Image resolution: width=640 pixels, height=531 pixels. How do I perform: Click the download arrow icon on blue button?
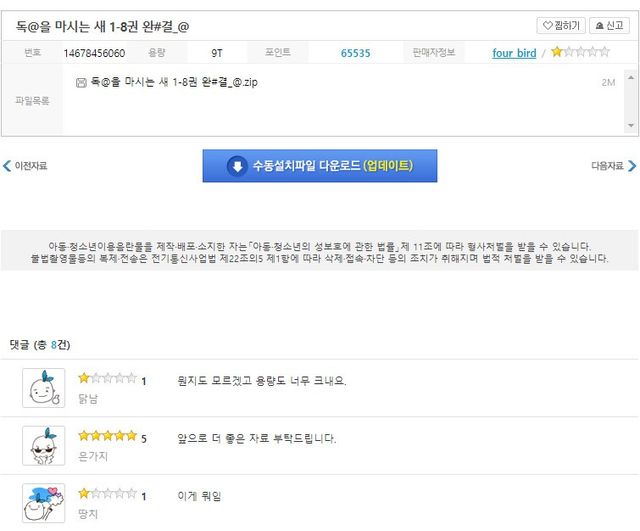click(237, 166)
